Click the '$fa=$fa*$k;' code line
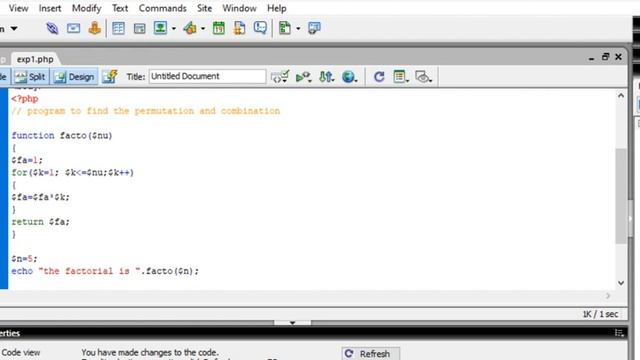 (x=41, y=197)
